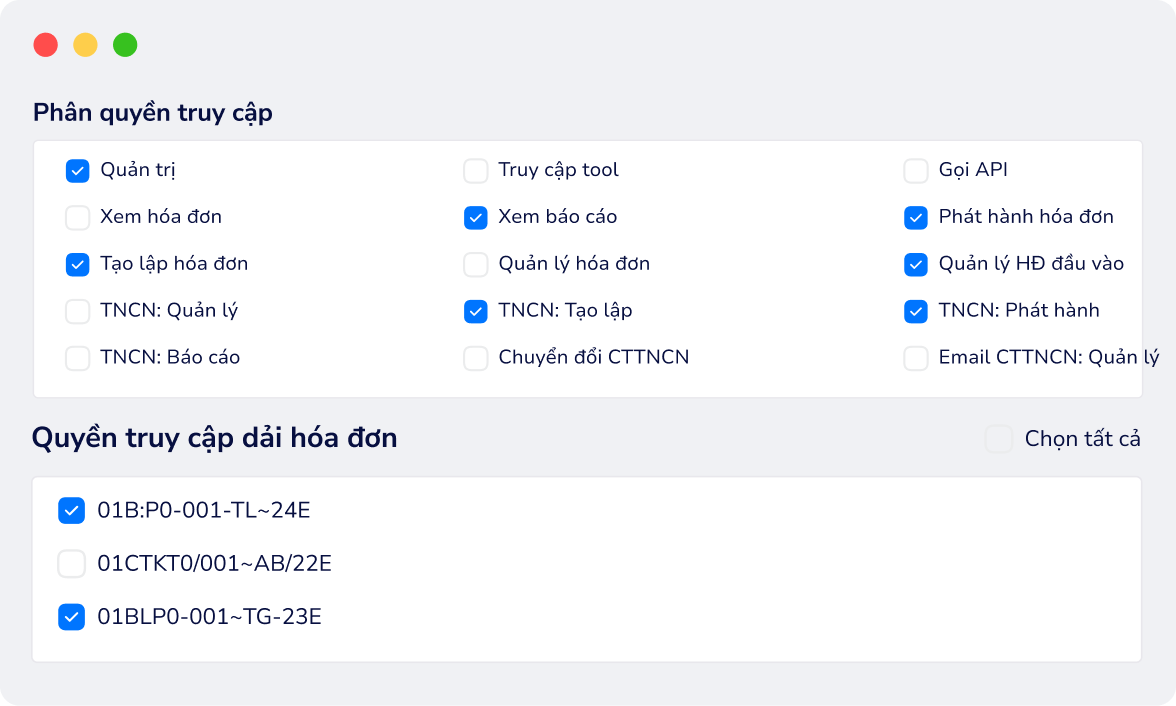Viewport: 1176px width, 706px height.
Task: Enable the Truy cập tool checkbox
Action: pos(476,171)
